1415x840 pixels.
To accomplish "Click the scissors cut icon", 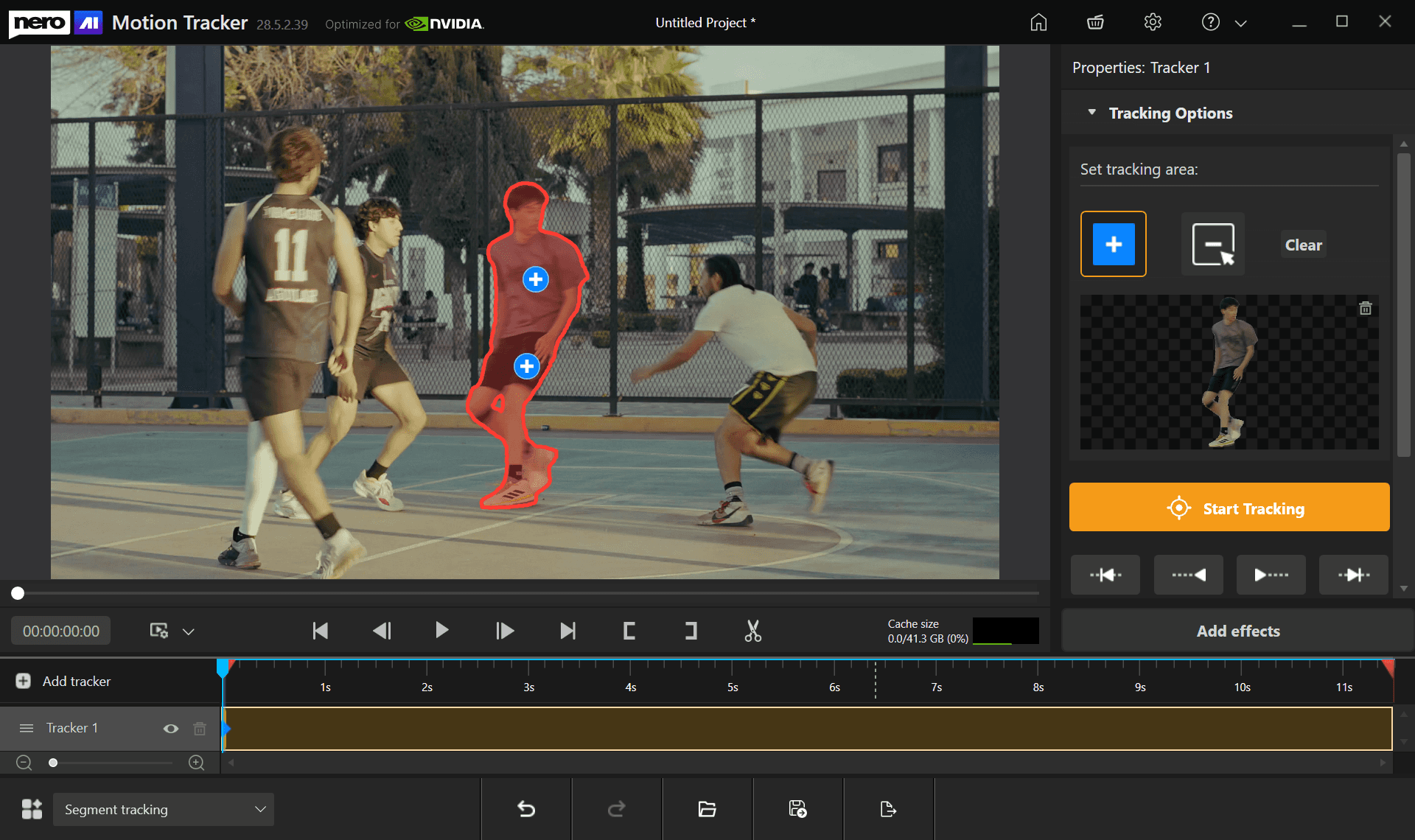I will point(752,631).
